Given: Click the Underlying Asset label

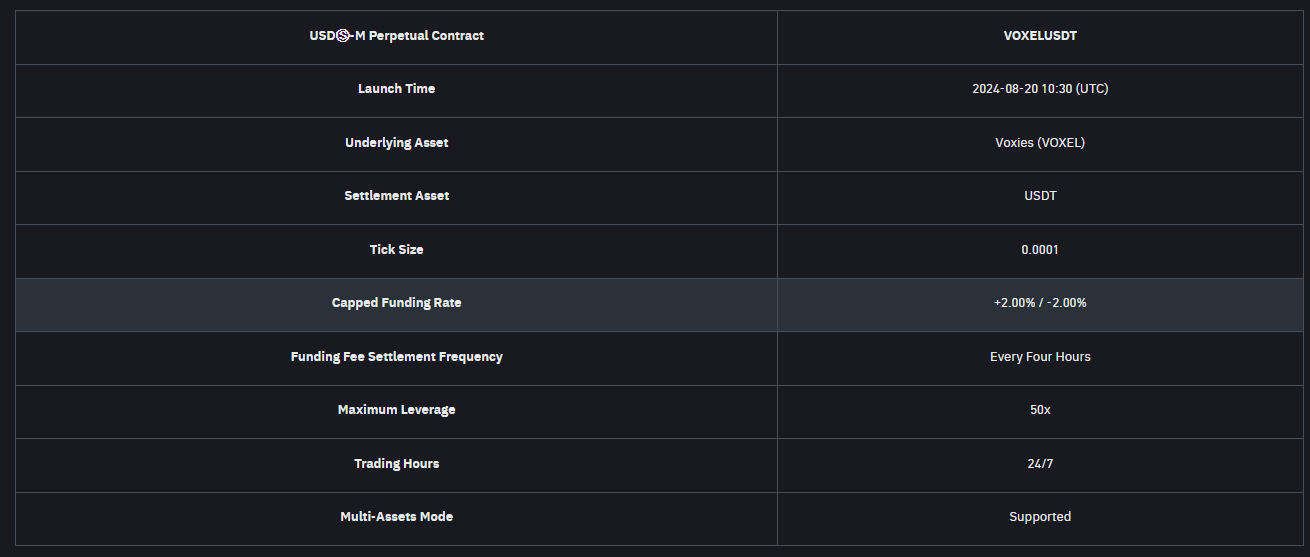Looking at the screenshot, I should 396,143.
